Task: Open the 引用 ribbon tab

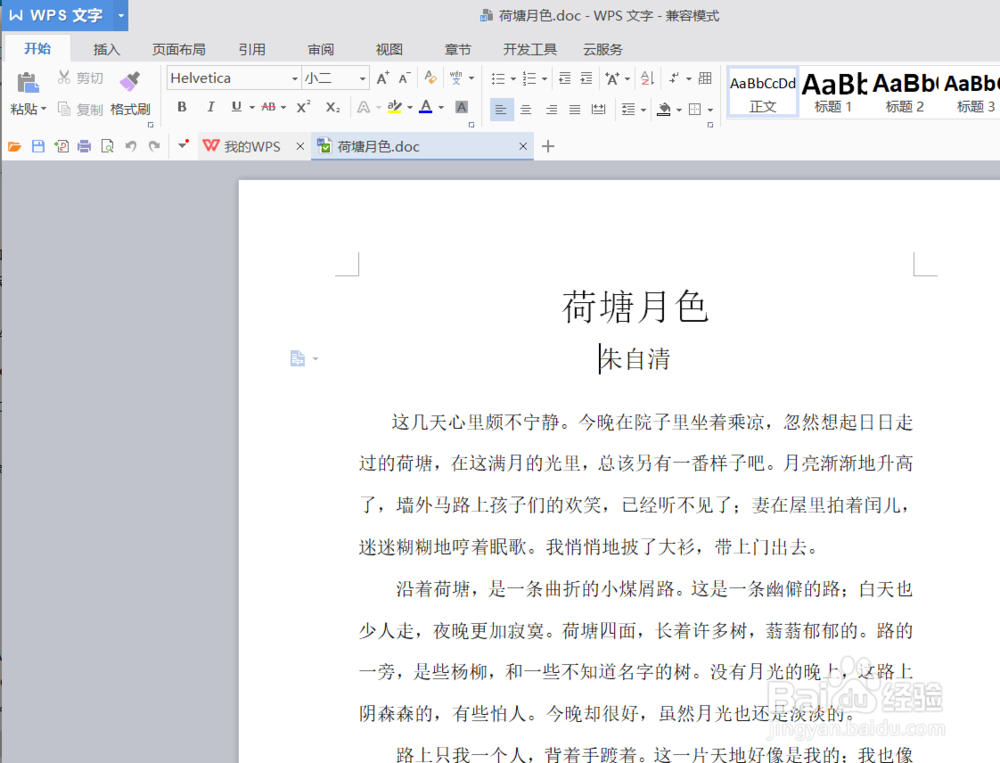Action: [252, 50]
